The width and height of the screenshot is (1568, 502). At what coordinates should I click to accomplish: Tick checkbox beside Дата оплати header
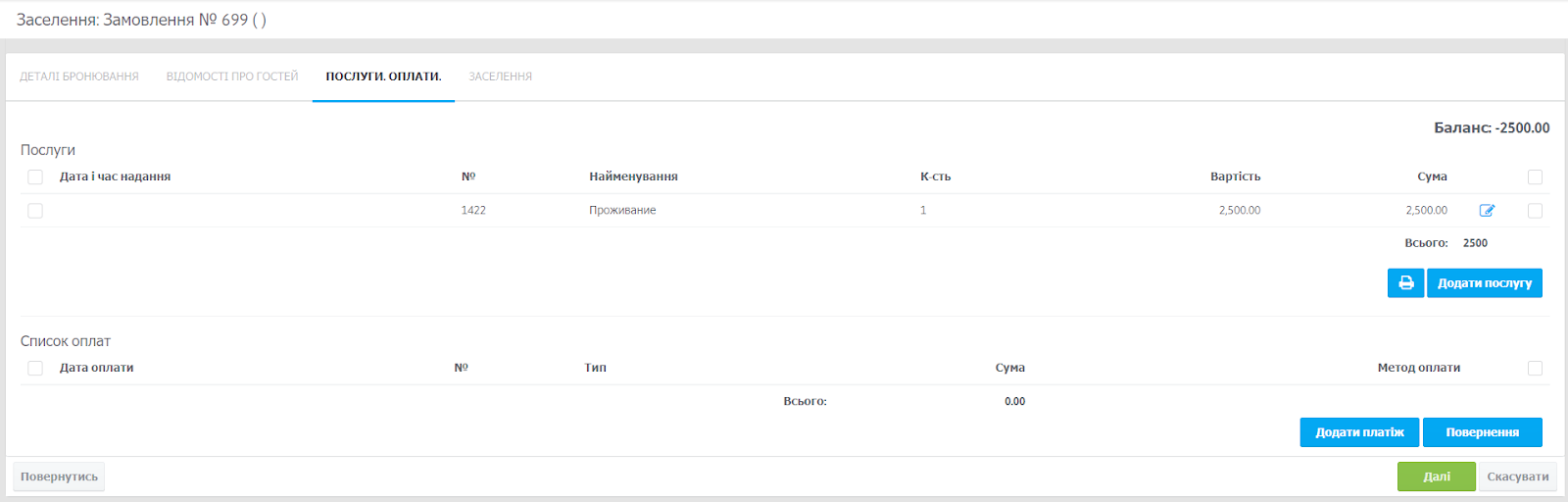[35, 369]
